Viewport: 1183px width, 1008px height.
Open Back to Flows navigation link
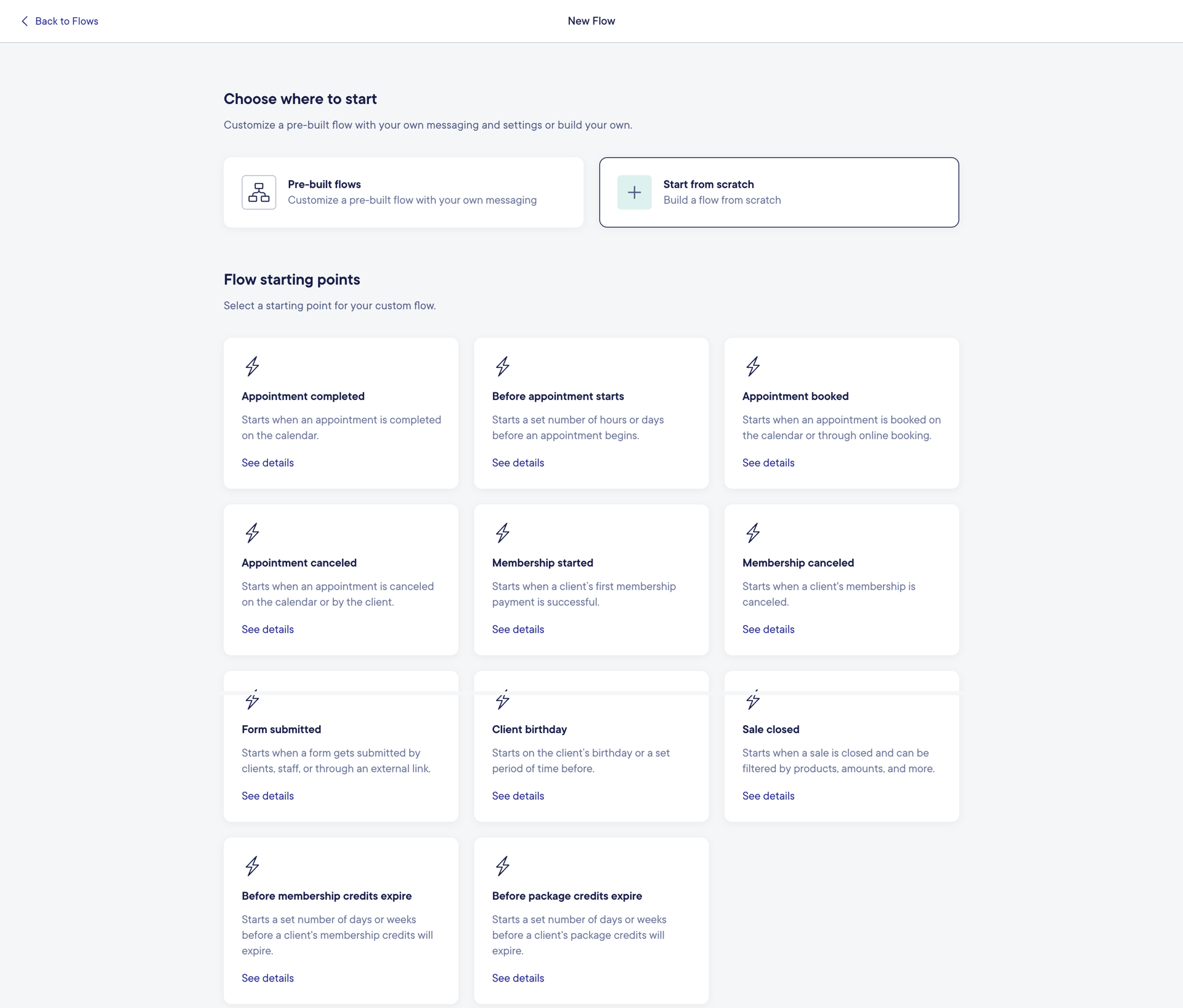(67, 21)
